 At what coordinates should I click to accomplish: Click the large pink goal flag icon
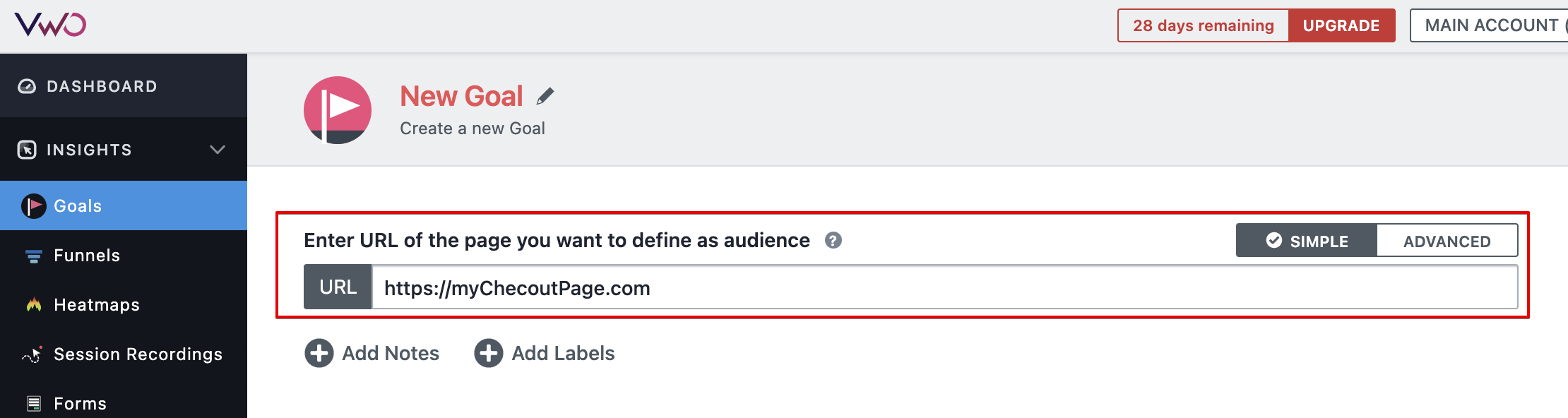(x=338, y=110)
